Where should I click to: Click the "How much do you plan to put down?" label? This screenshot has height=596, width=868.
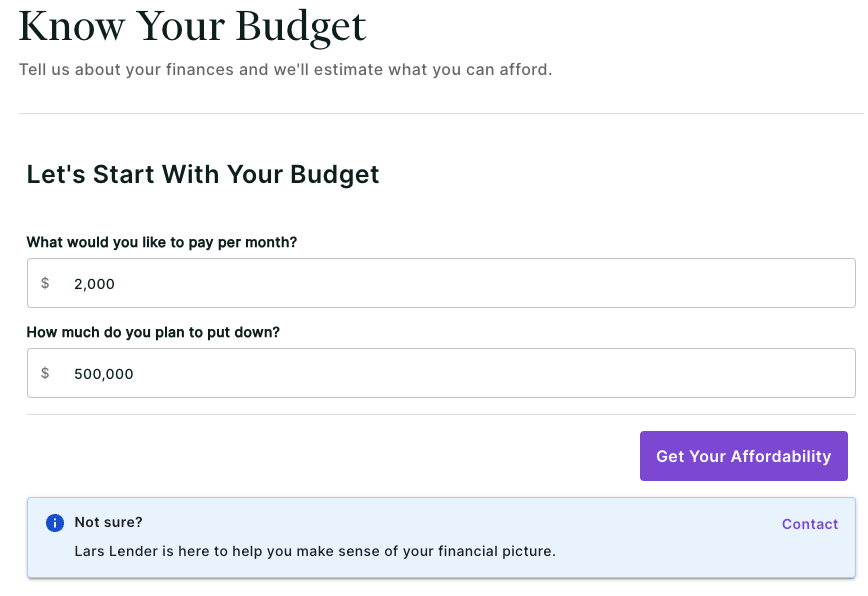click(x=153, y=332)
